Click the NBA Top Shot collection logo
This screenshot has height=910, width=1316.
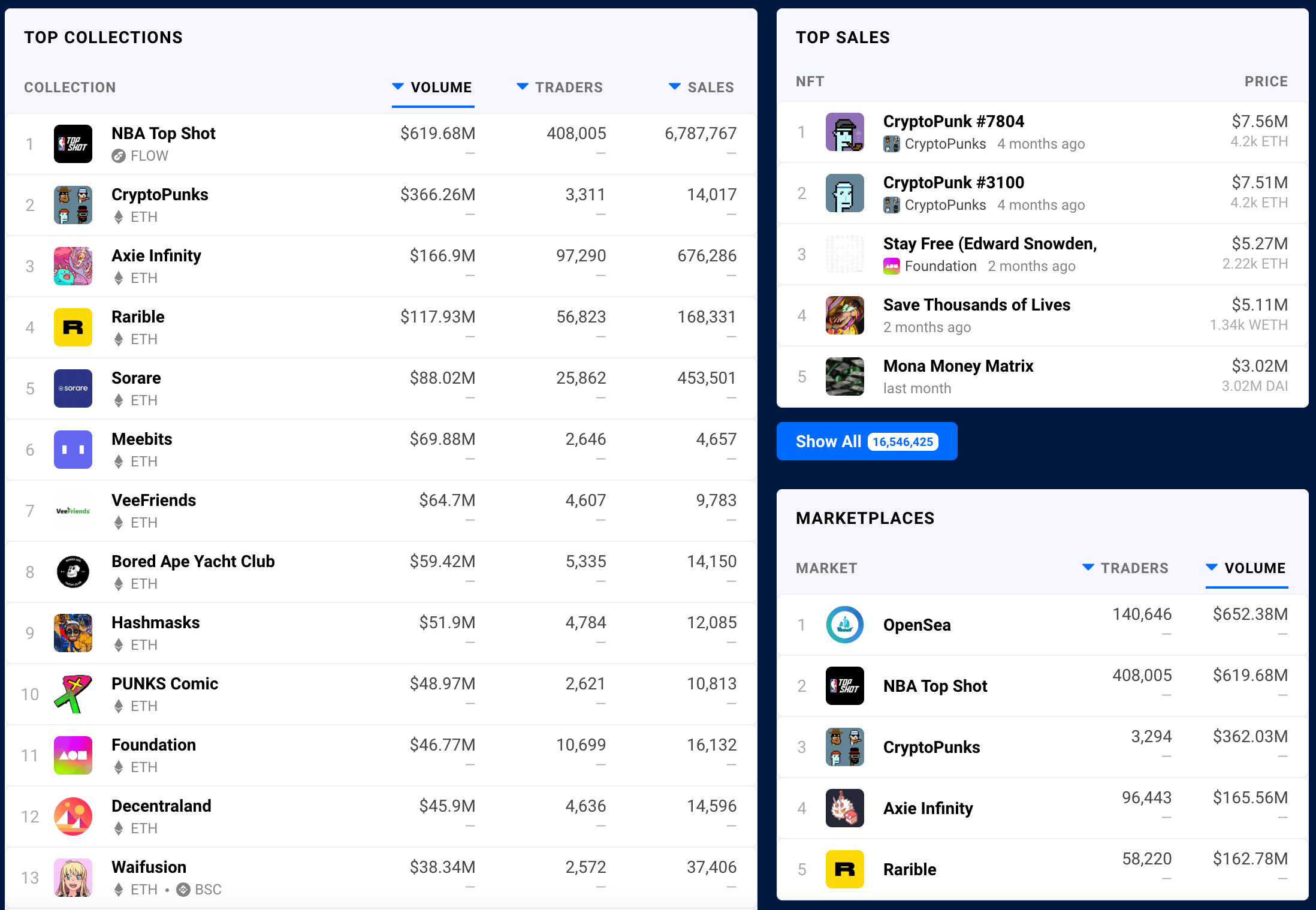pos(73,144)
